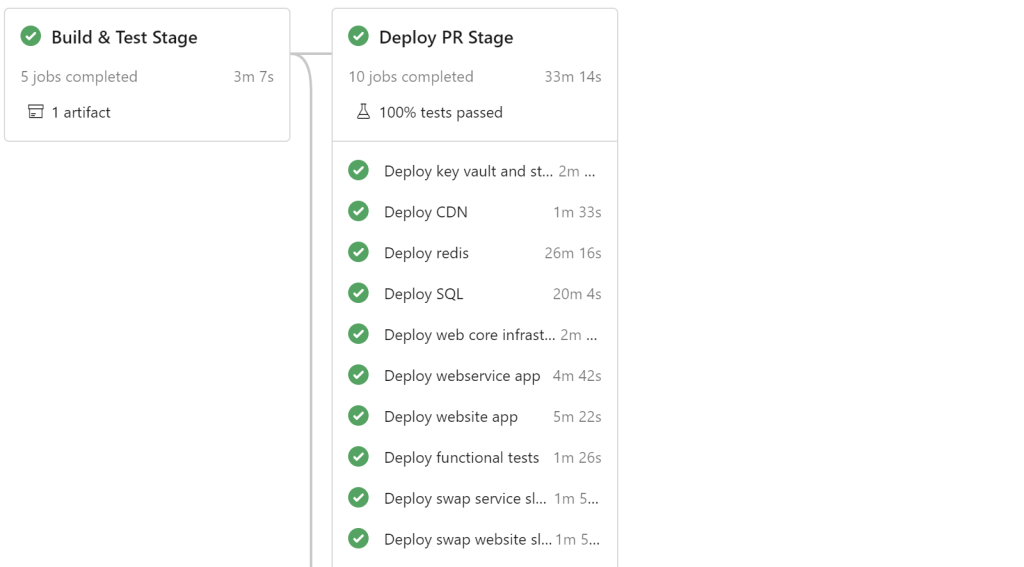1024x567 pixels.
Task: Open the Build & Test Stage title
Action: (124, 37)
